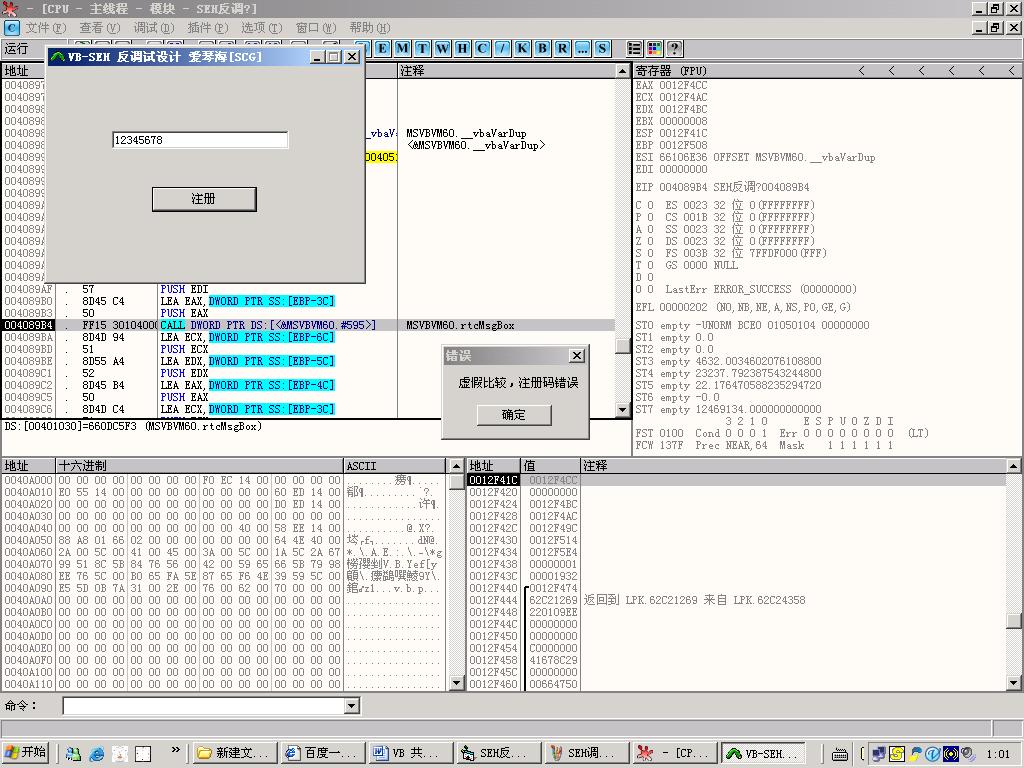Click the serial input field containing 12345678
1024x768 pixels.
(x=200, y=140)
